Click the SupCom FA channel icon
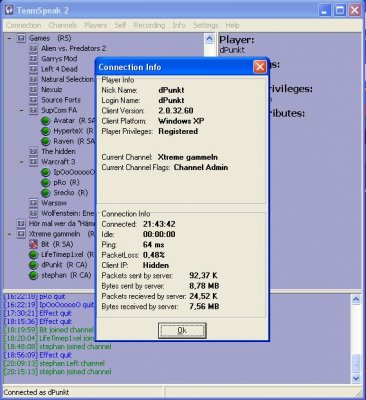The height and width of the screenshot is (400, 366). 33,110
